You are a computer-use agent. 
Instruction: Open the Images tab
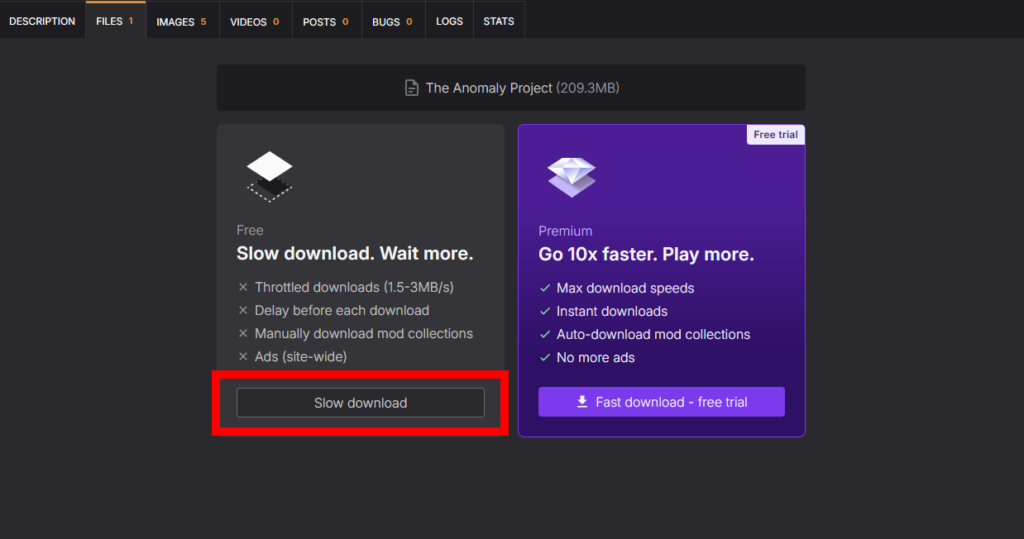[181, 21]
